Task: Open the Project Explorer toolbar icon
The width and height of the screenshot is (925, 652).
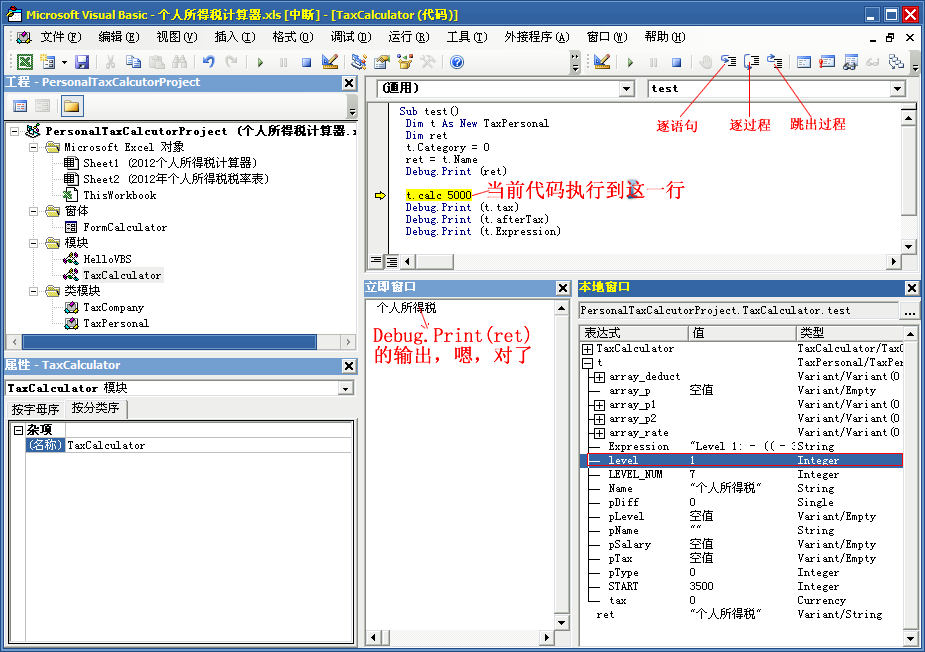Action: tap(358, 62)
